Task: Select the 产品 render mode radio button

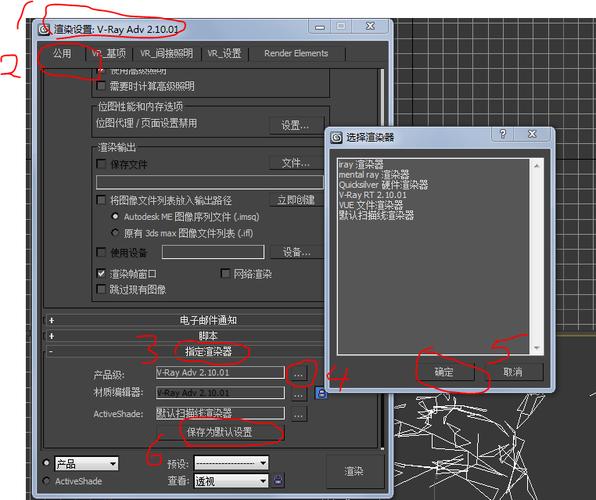Action: point(46,463)
